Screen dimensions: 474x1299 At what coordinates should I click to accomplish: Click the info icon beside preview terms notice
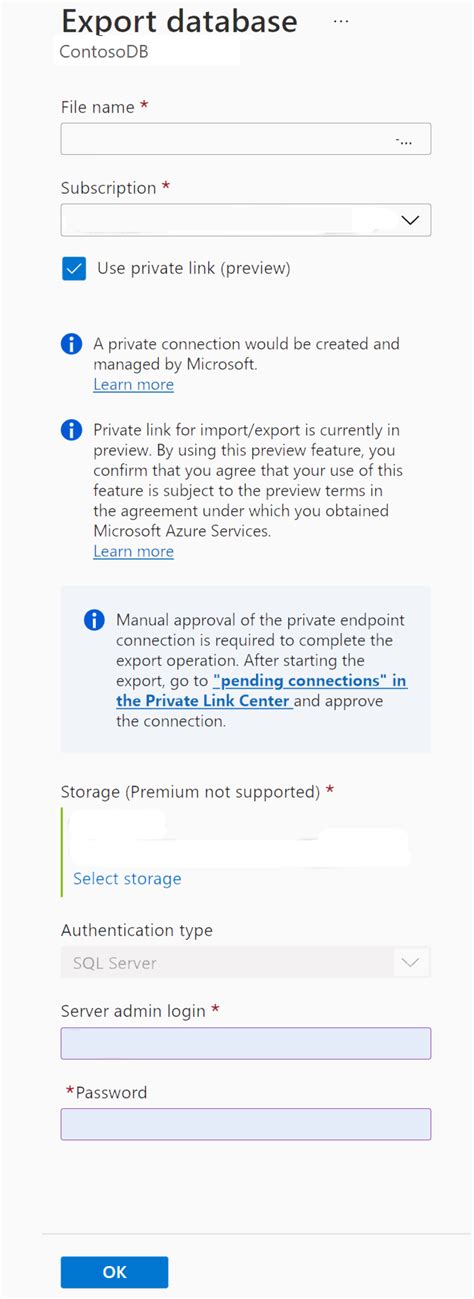pos(72,430)
